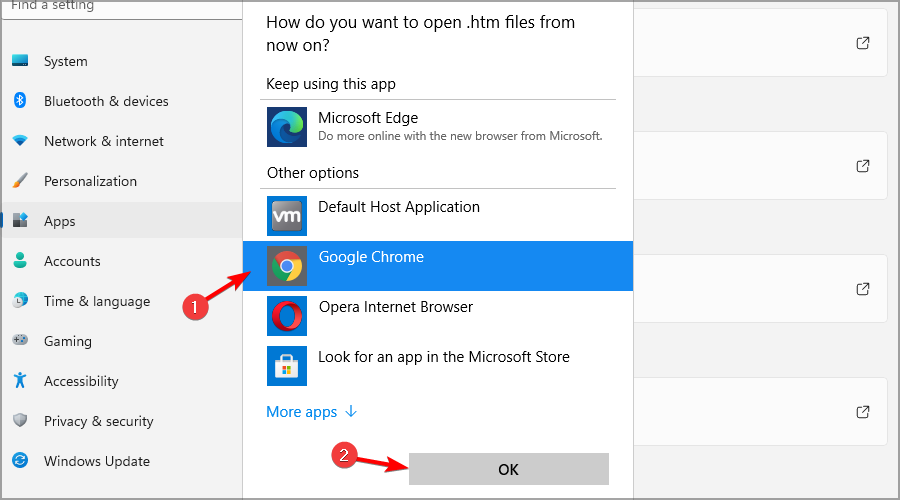
Task: Click the Google Chrome logo icon
Action: click(x=286, y=266)
